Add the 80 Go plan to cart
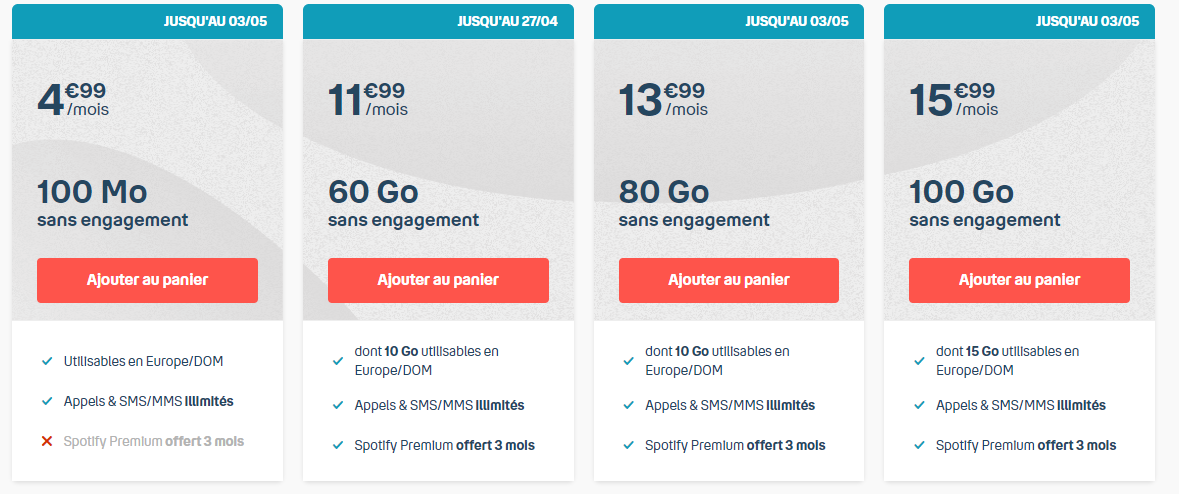Screen dimensions: 1179x494 pyautogui.click(x=728, y=280)
